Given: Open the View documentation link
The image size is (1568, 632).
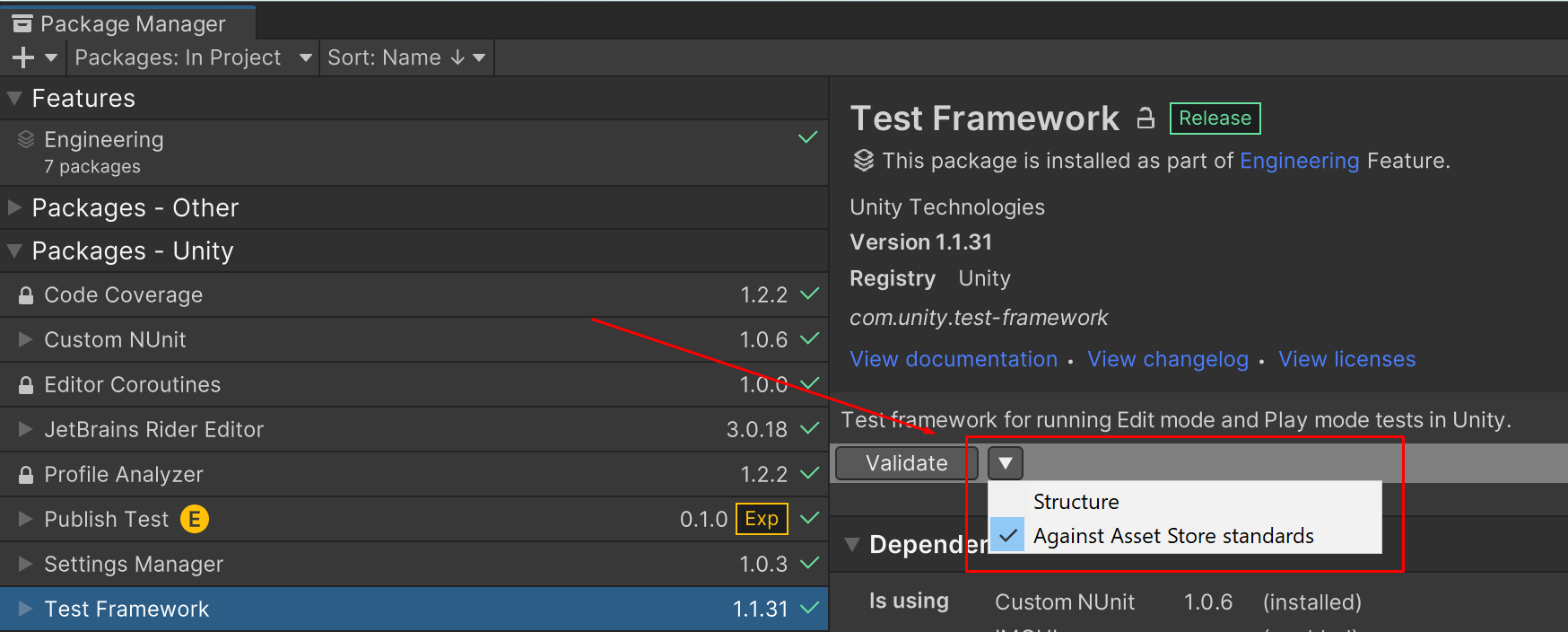Looking at the screenshot, I should (953, 359).
